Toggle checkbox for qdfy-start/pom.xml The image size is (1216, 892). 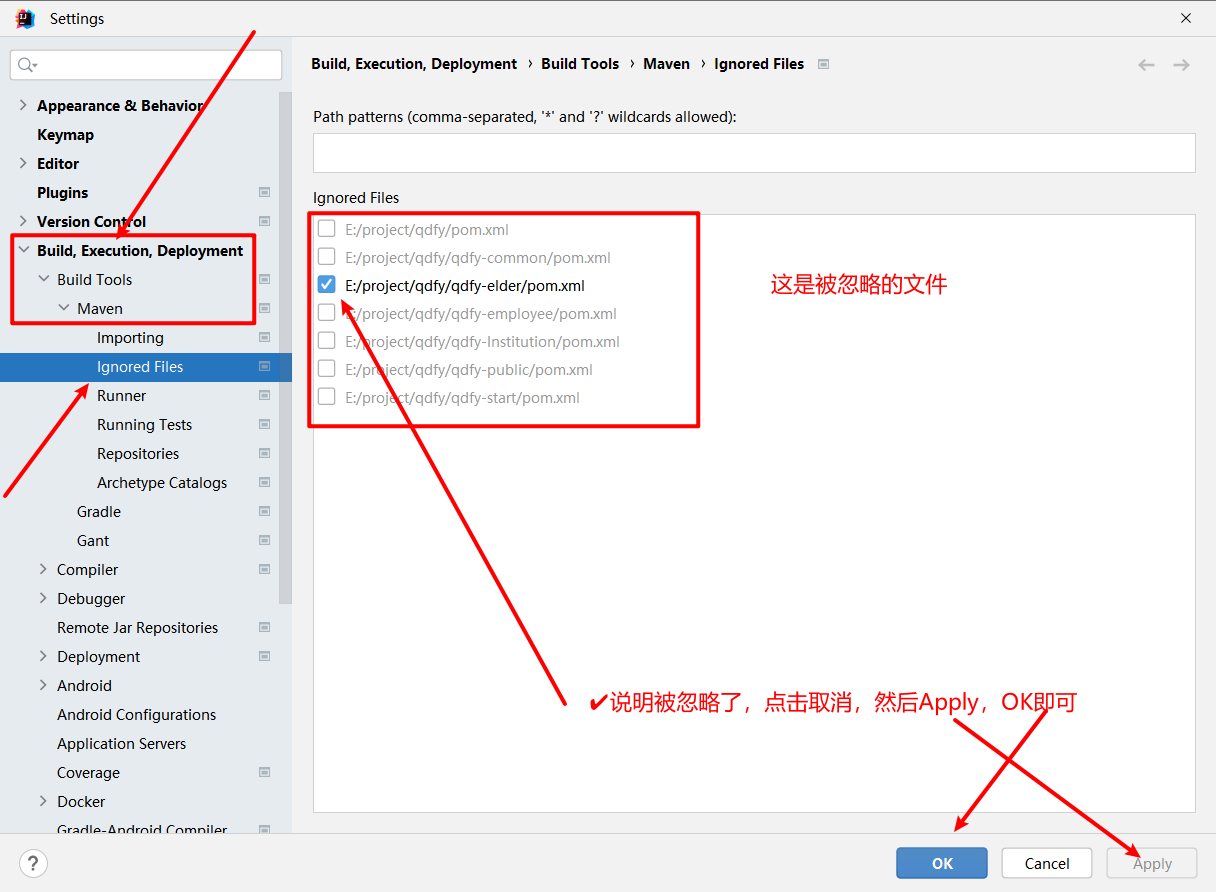(326, 397)
